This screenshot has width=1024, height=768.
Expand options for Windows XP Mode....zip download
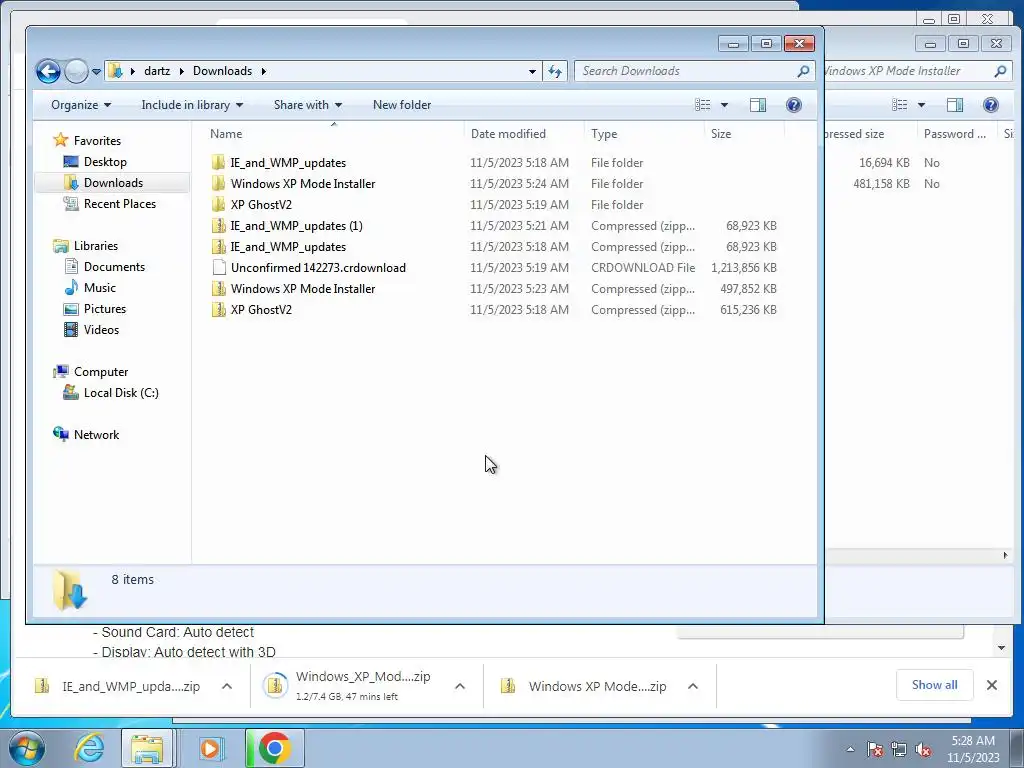point(693,686)
